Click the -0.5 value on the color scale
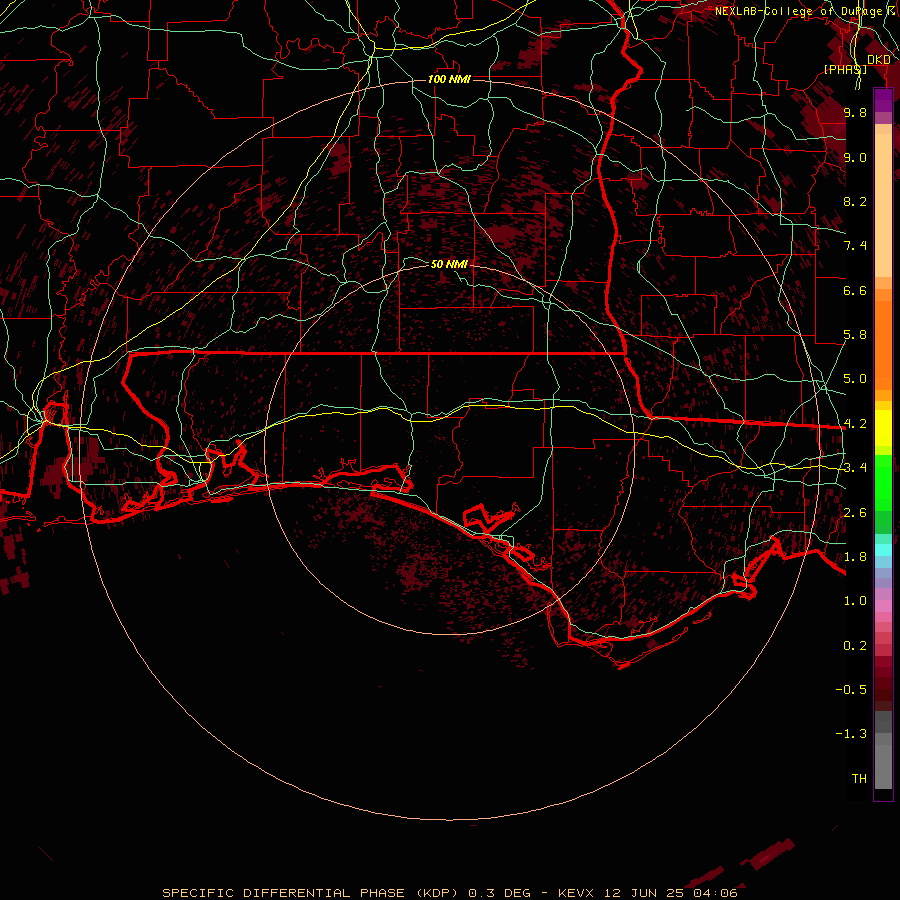 coord(851,690)
